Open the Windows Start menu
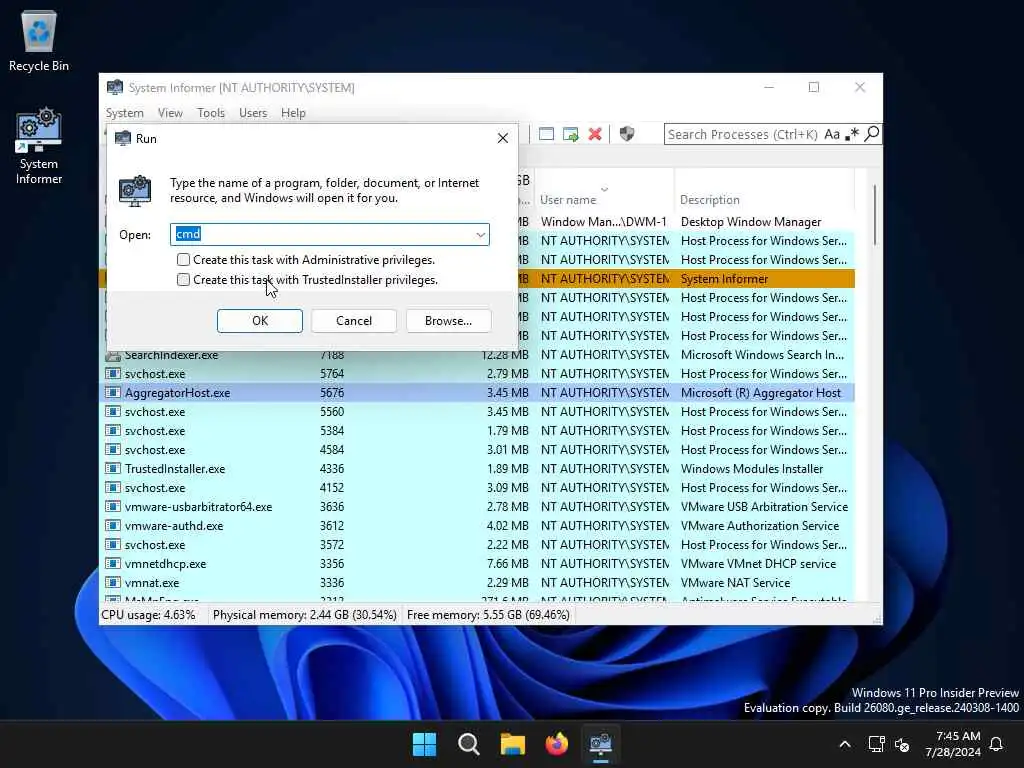 [424, 744]
